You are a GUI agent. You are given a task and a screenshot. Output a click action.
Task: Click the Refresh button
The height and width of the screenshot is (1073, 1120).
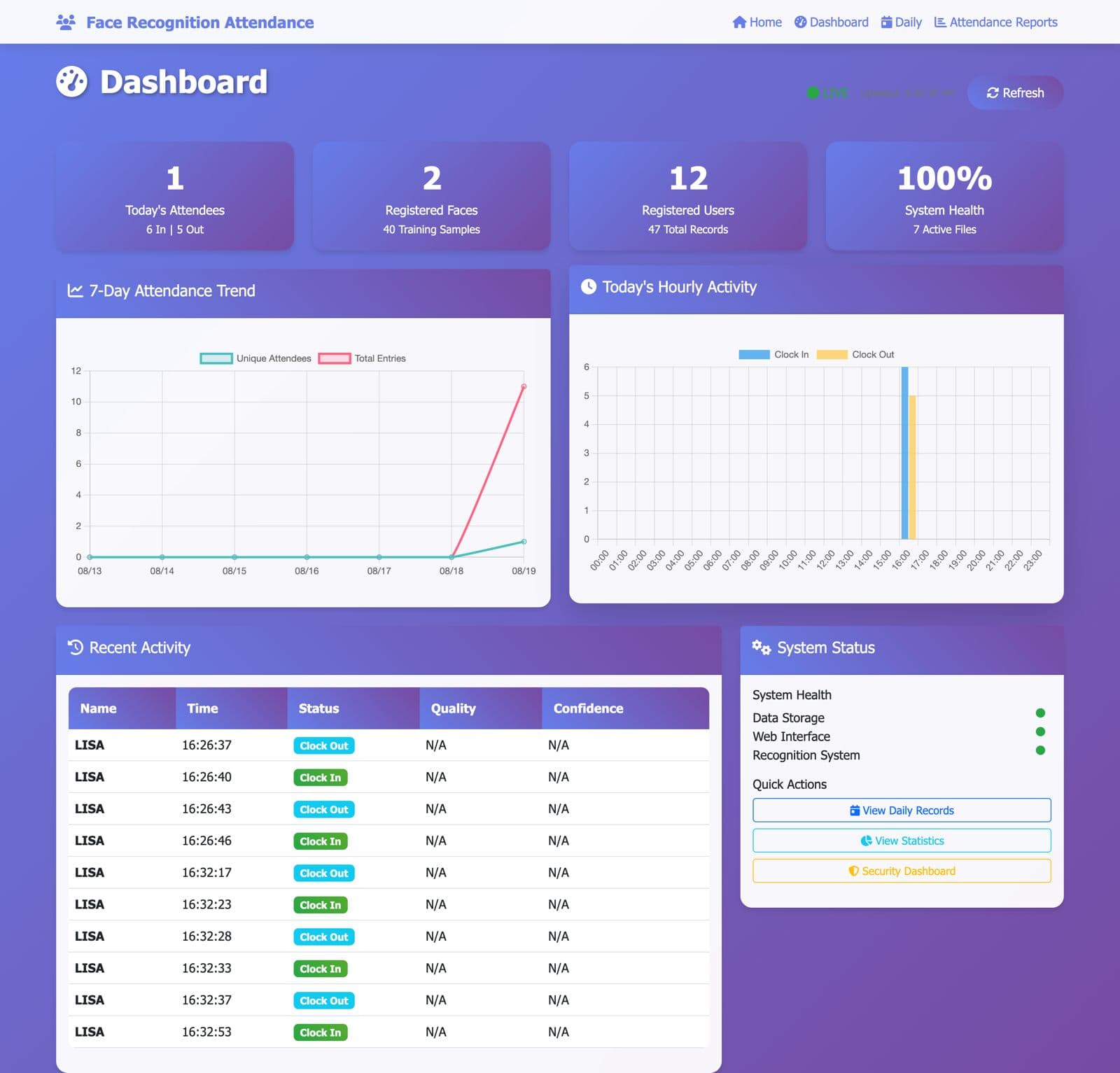(x=1015, y=92)
